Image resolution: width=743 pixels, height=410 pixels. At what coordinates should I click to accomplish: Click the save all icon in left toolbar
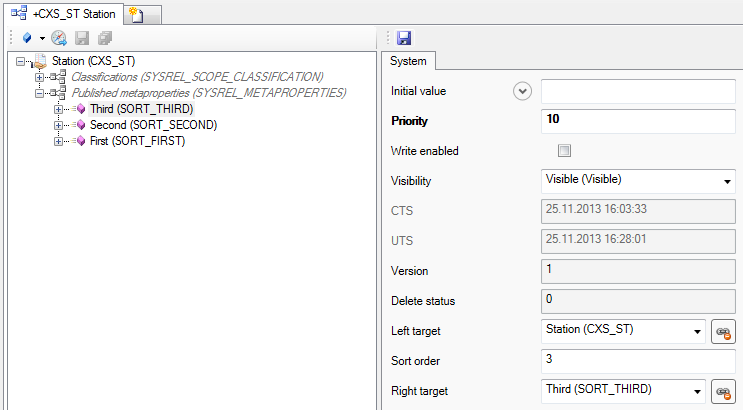click(x=105, y=38)
